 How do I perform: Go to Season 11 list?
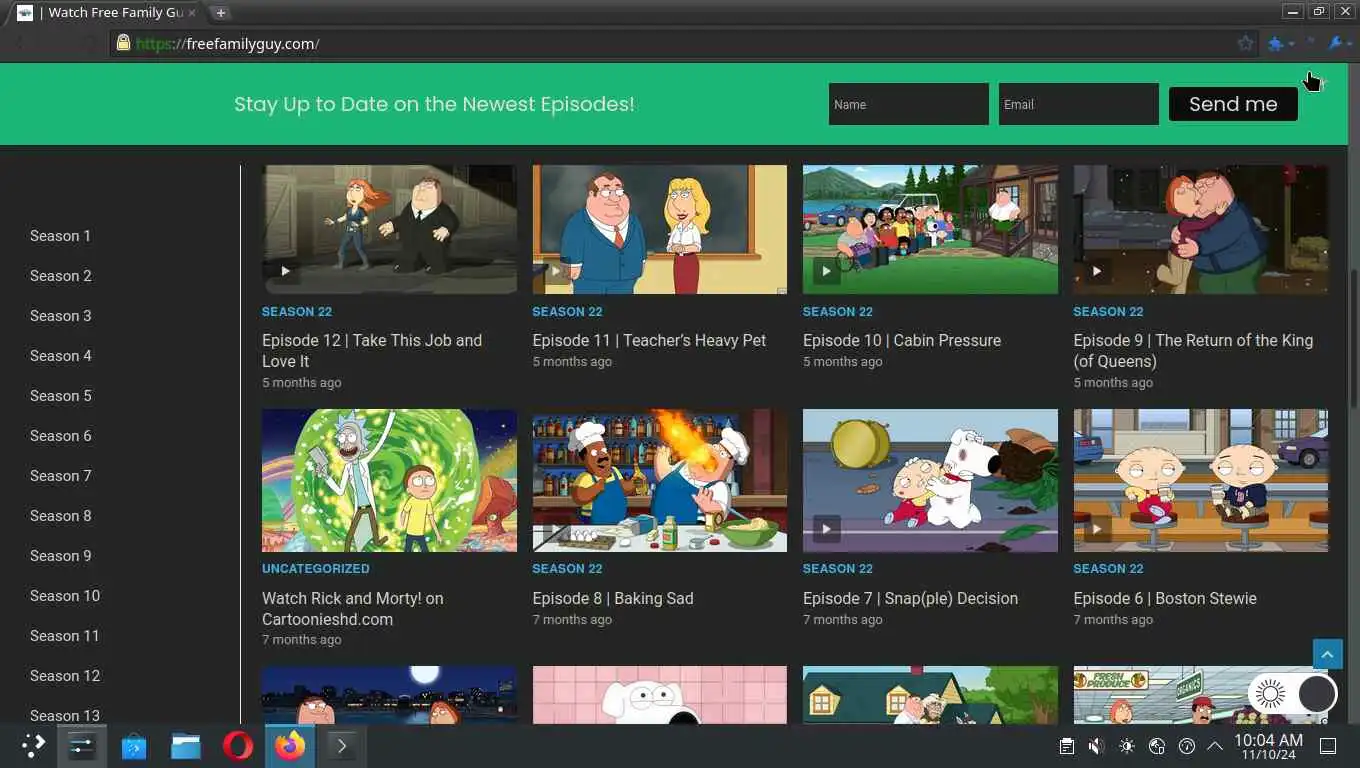coord(65,636)
